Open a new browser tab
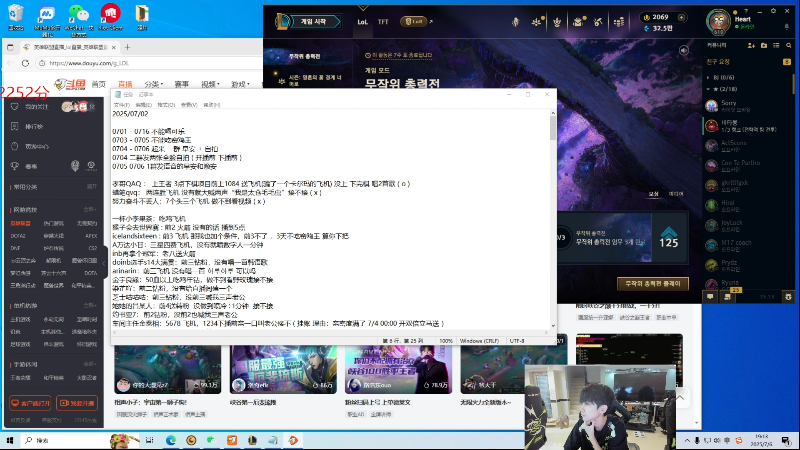 128,47
